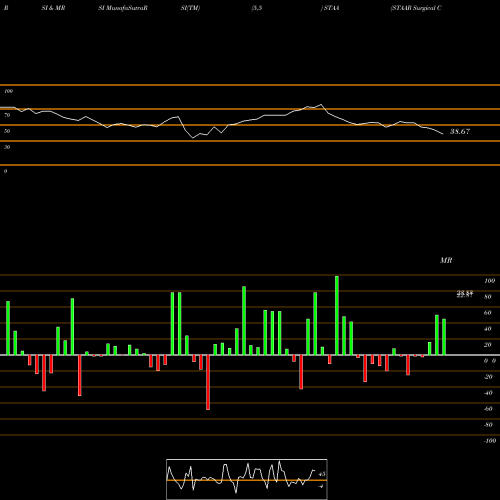Click the tallest green MR bar

[x=337, y=315]
